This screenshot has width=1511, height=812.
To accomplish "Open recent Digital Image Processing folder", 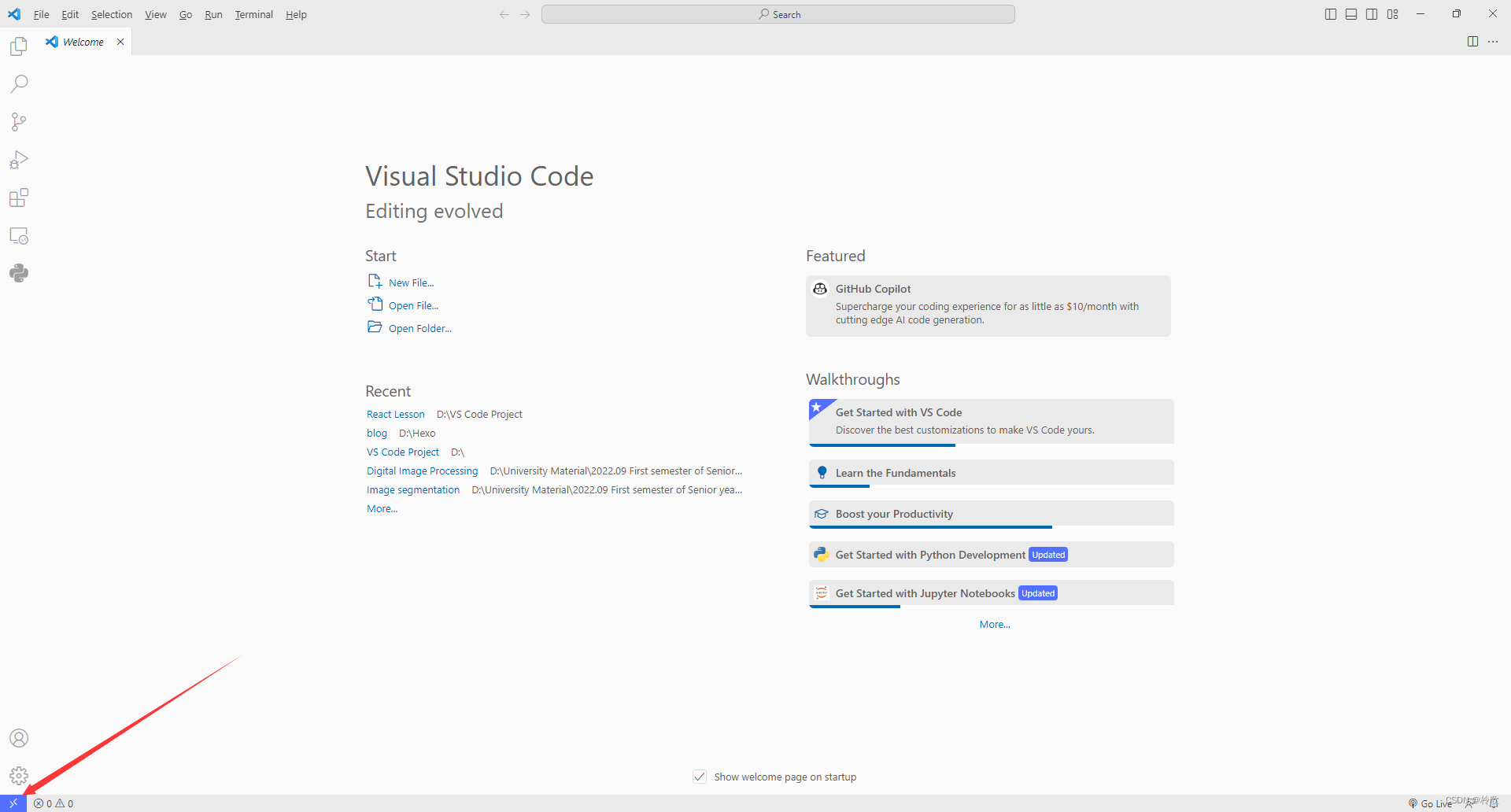I will pyautogui.click(x=423, y=471).
